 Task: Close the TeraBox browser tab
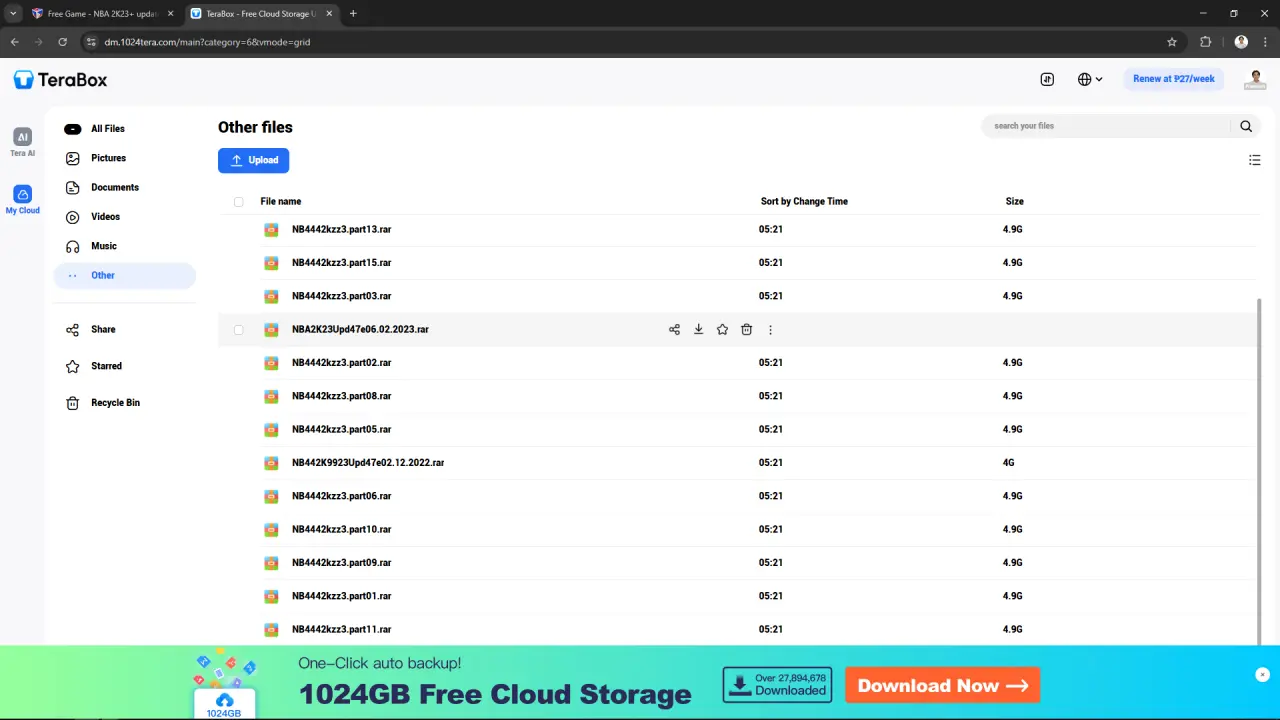329,13
